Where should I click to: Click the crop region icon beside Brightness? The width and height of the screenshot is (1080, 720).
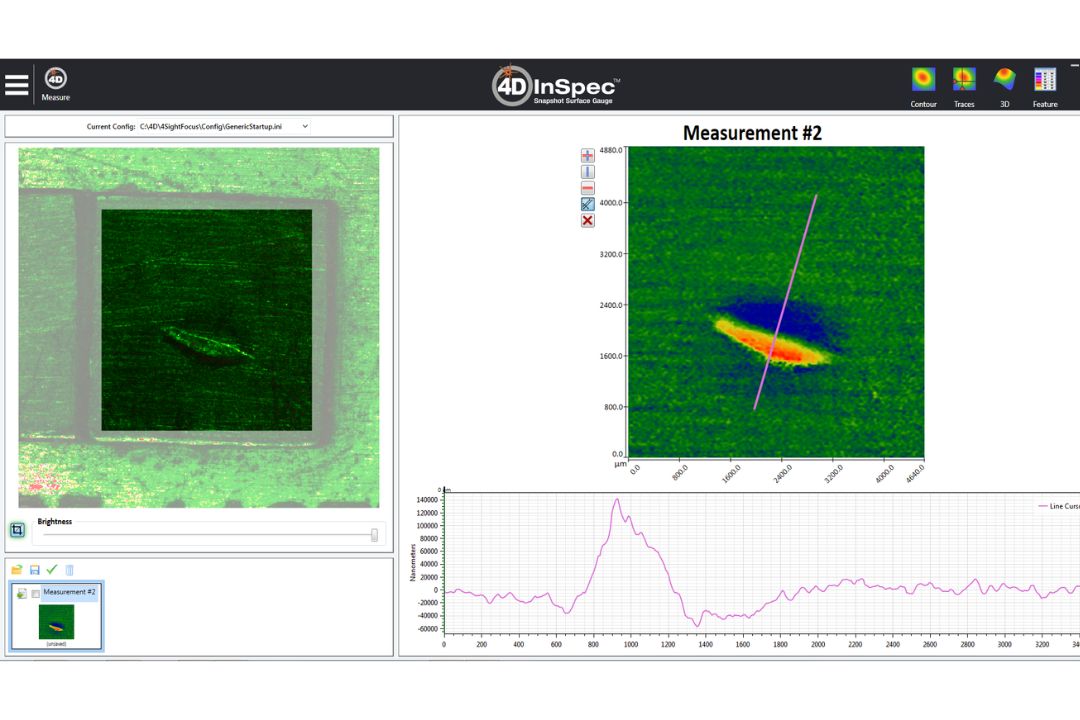coord(18,531)
